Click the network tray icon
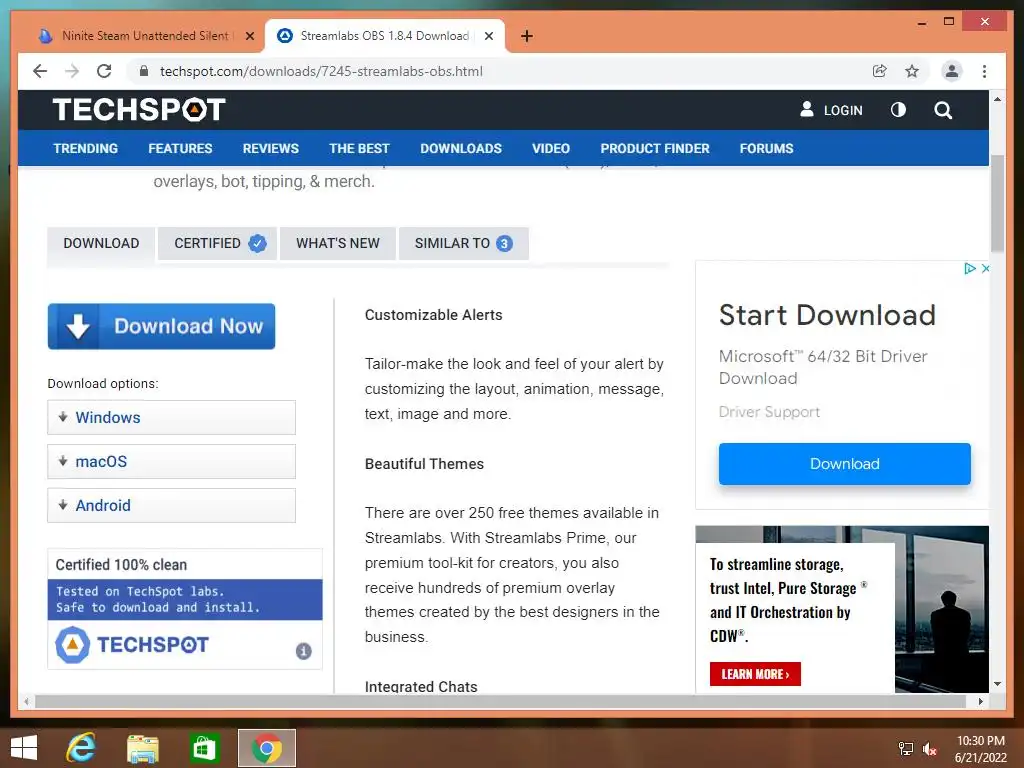The image size is (1024, 768). point(906,748)
